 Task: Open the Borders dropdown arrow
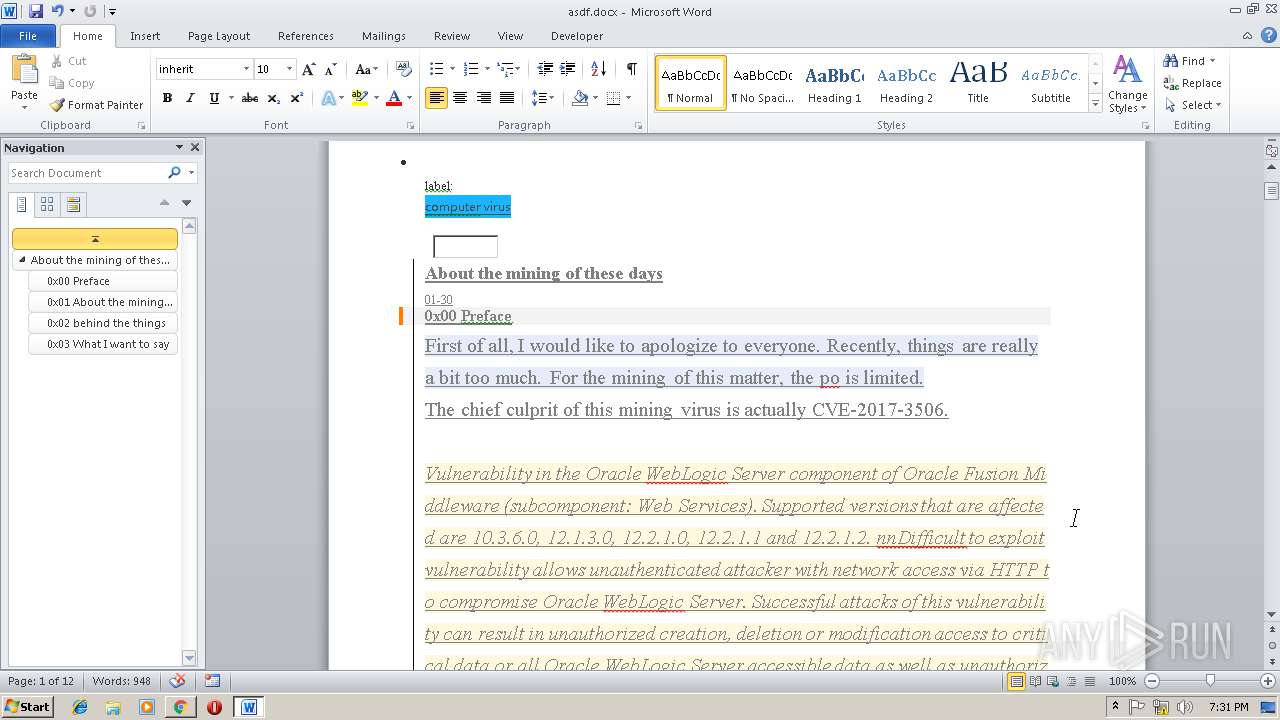[627, 98]
